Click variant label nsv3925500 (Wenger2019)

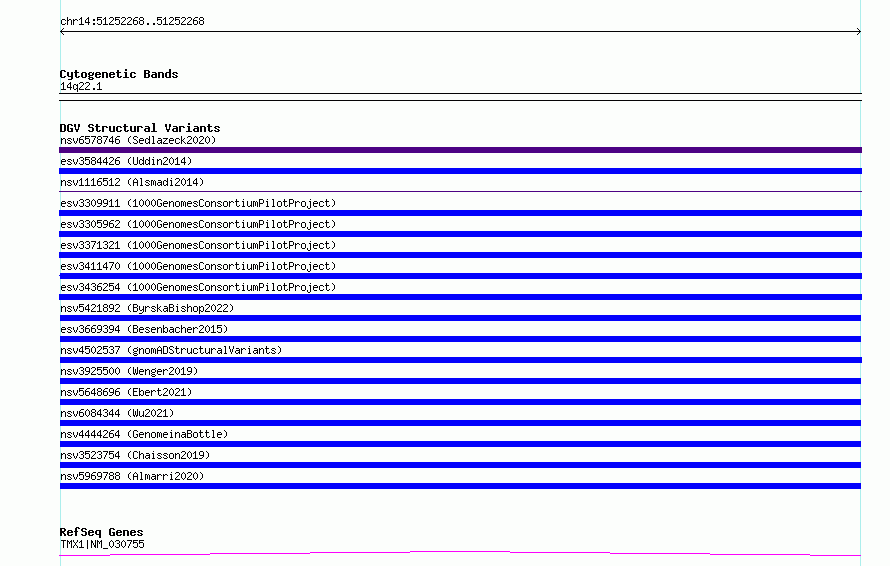pyautogui.click(x=129, y=371)
